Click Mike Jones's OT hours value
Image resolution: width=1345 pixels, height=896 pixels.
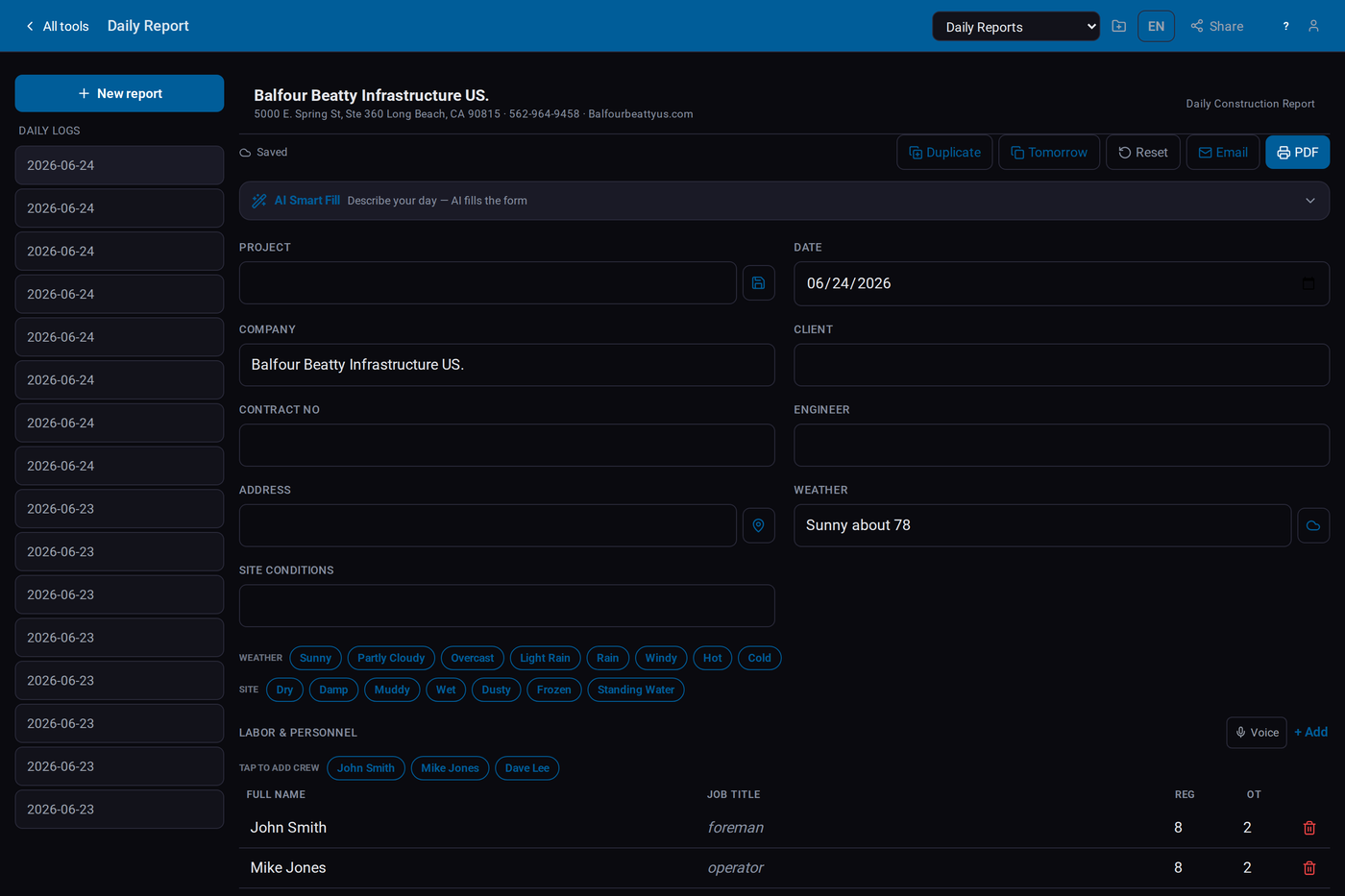[1247, 868]
